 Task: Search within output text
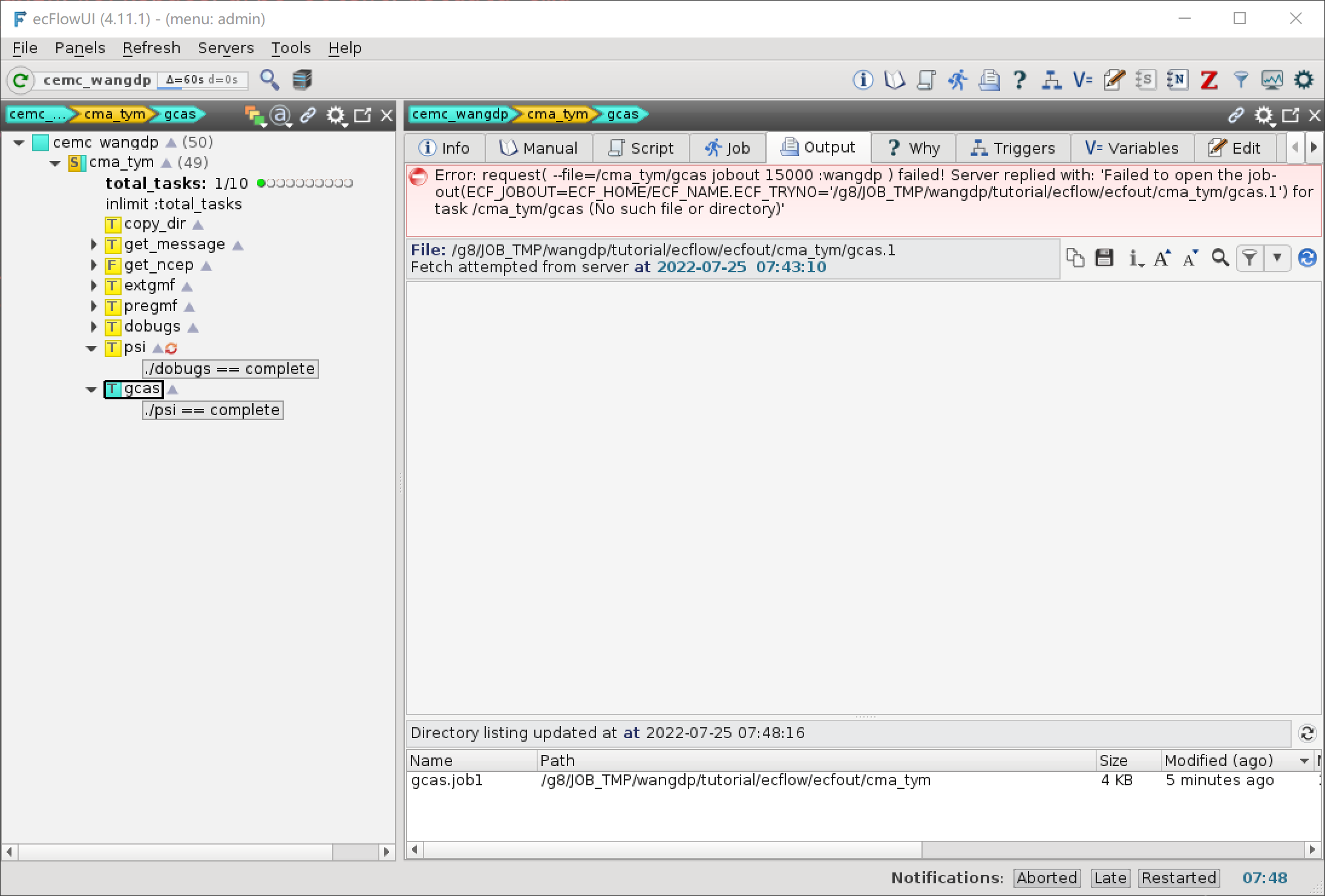point(1220,258)
